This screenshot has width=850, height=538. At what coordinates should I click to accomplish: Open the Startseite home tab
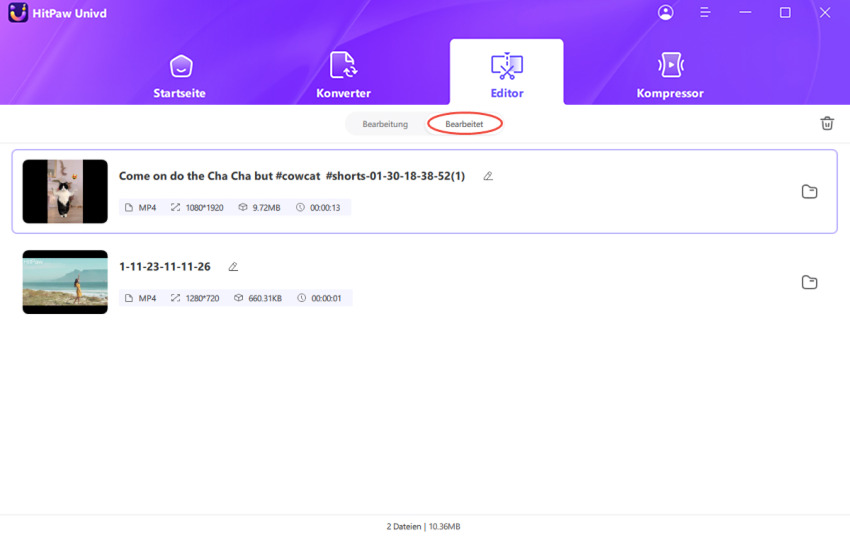tap(180, 76)
